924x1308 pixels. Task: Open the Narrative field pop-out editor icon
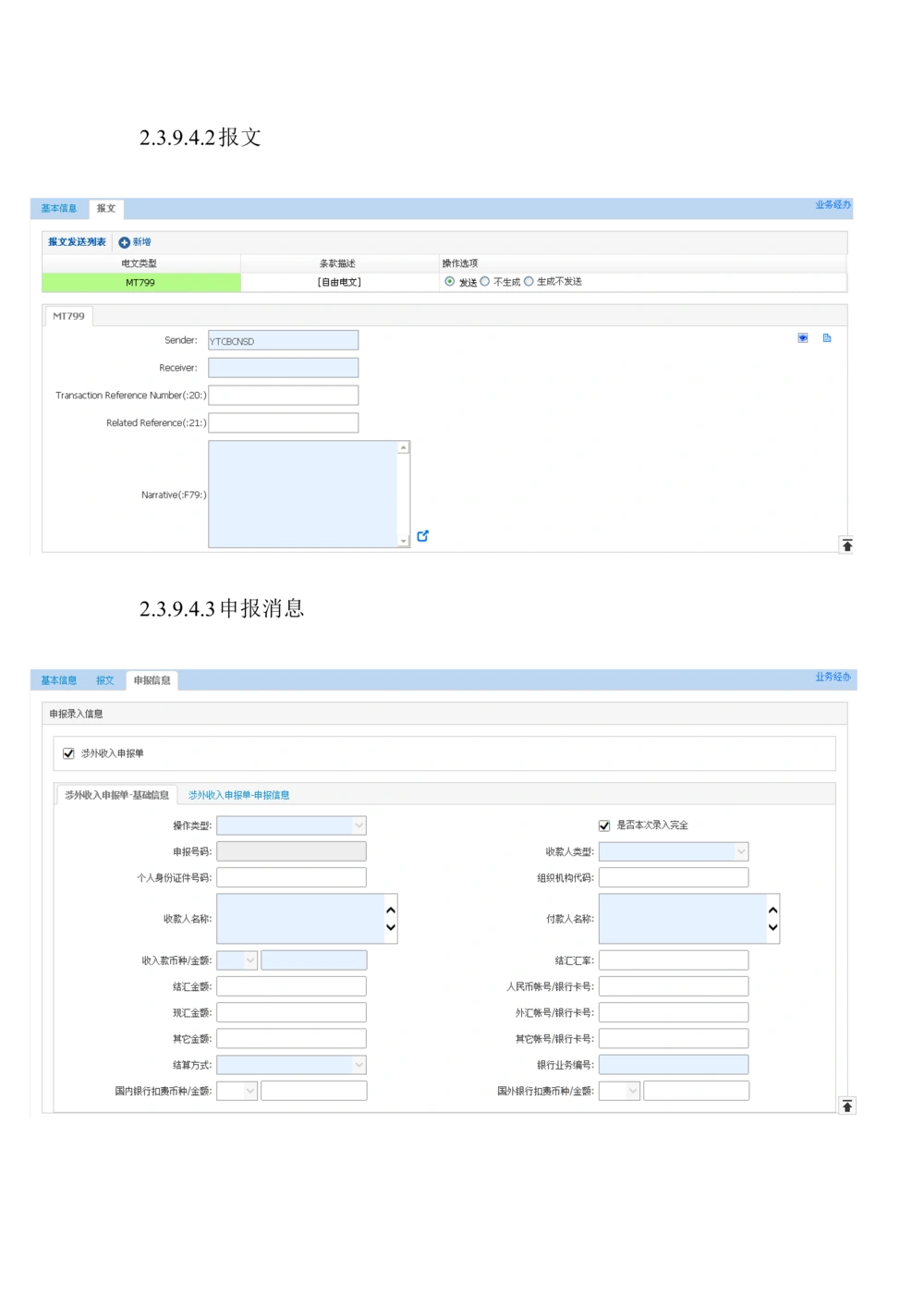click(422, 536)
